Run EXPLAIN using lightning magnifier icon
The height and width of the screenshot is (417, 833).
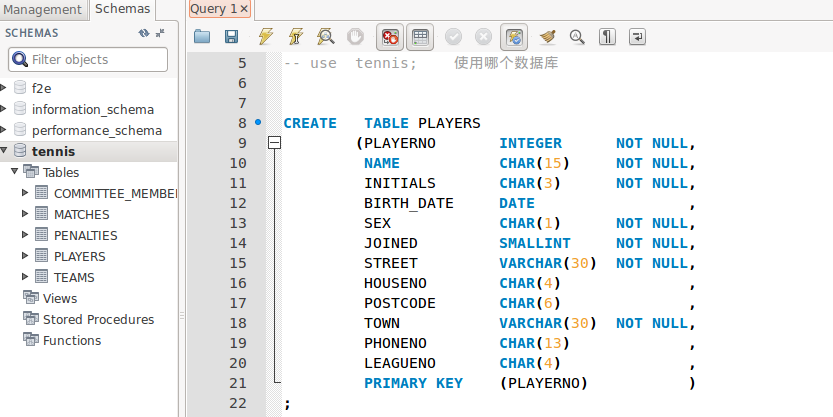(325, 37)
